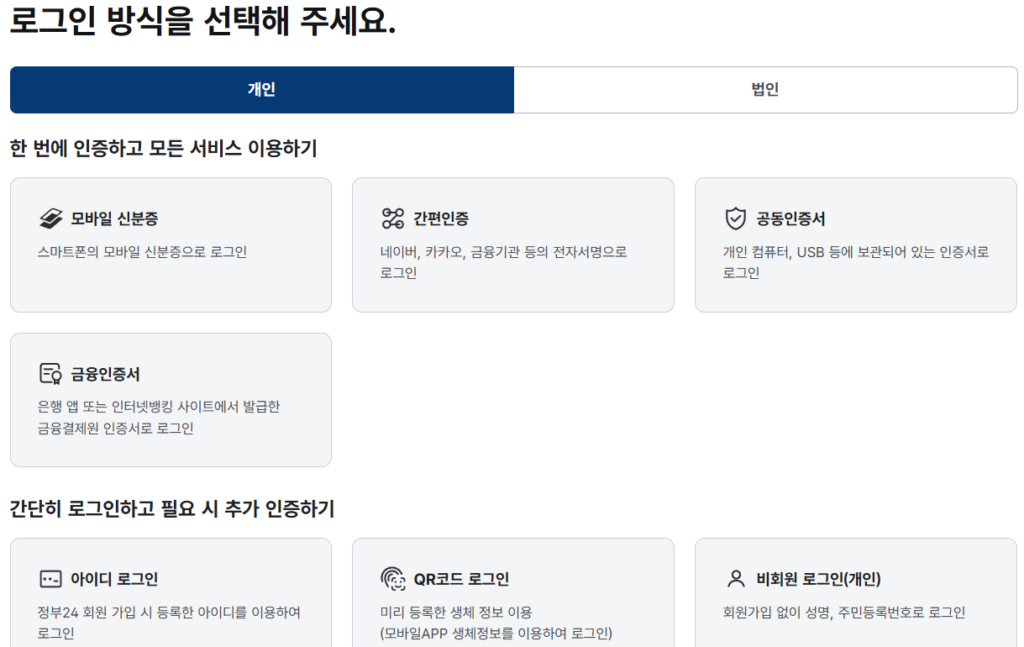Choose the 간편인증 title text
The height and width of the screenshot is (647, 1024).
(441, 219)
